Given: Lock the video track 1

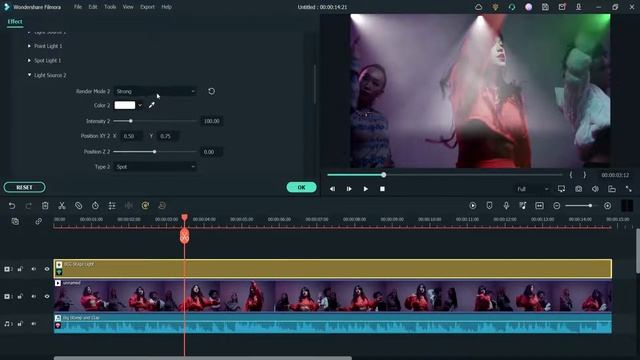Looking at the screenshot, I should (20, 296).
